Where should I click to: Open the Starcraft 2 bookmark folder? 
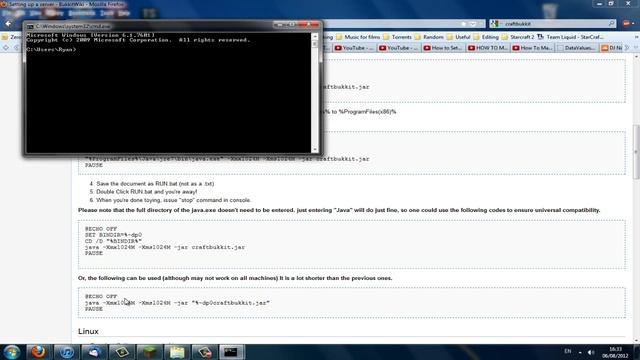518,37
